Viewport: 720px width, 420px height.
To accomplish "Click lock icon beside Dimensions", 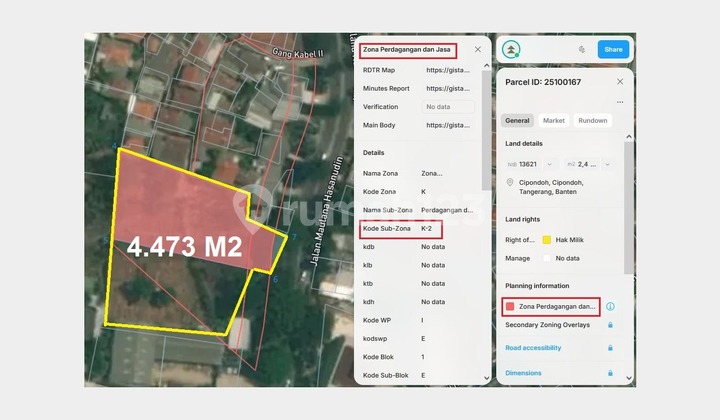I will (x=610, y=373).
